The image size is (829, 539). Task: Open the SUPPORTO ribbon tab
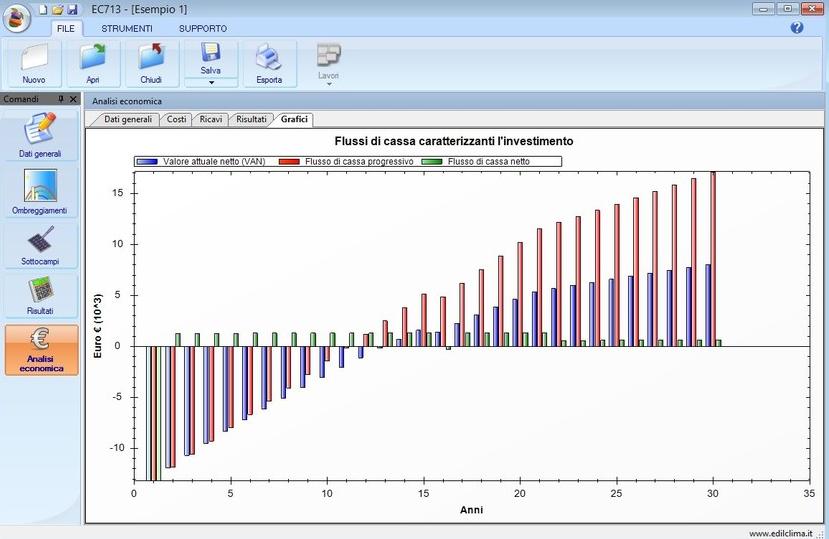(x=202, y=29)
